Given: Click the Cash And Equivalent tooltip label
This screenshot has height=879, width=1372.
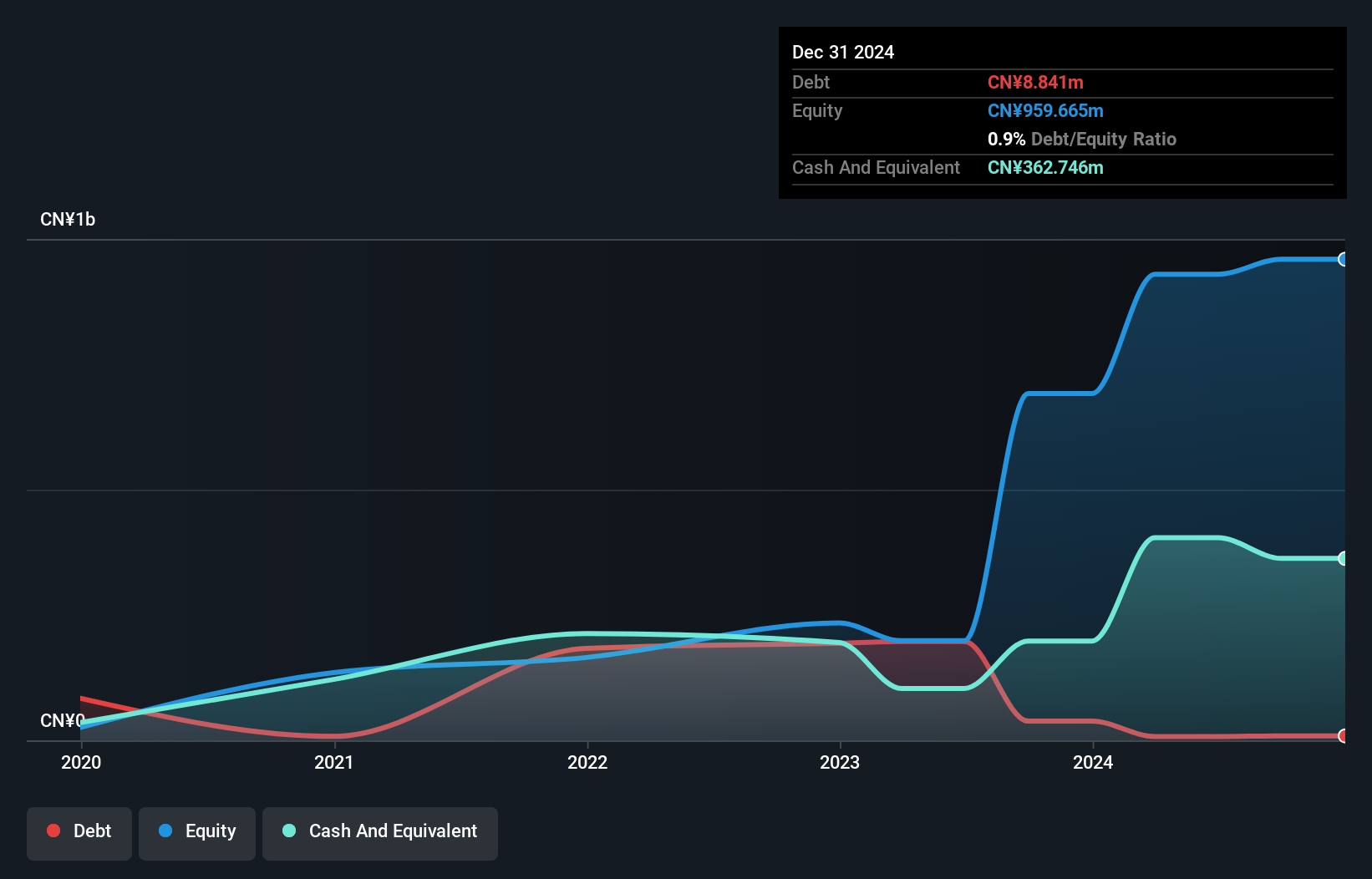Looking at the screenshot, I should [876, 167].
